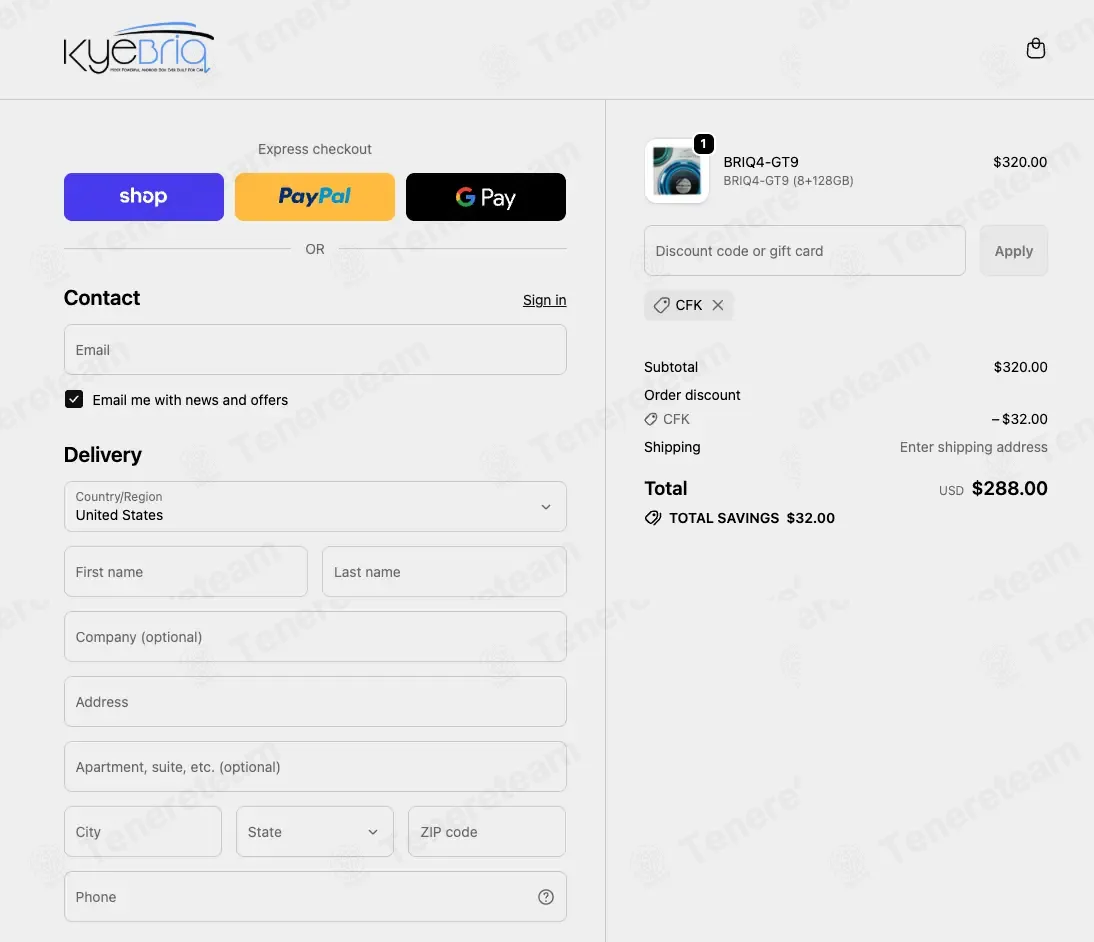Image resolution: width=1094 pixels, height=942 pixels.
Task: Click the Express checkout heading
Action: coord(315,149)
